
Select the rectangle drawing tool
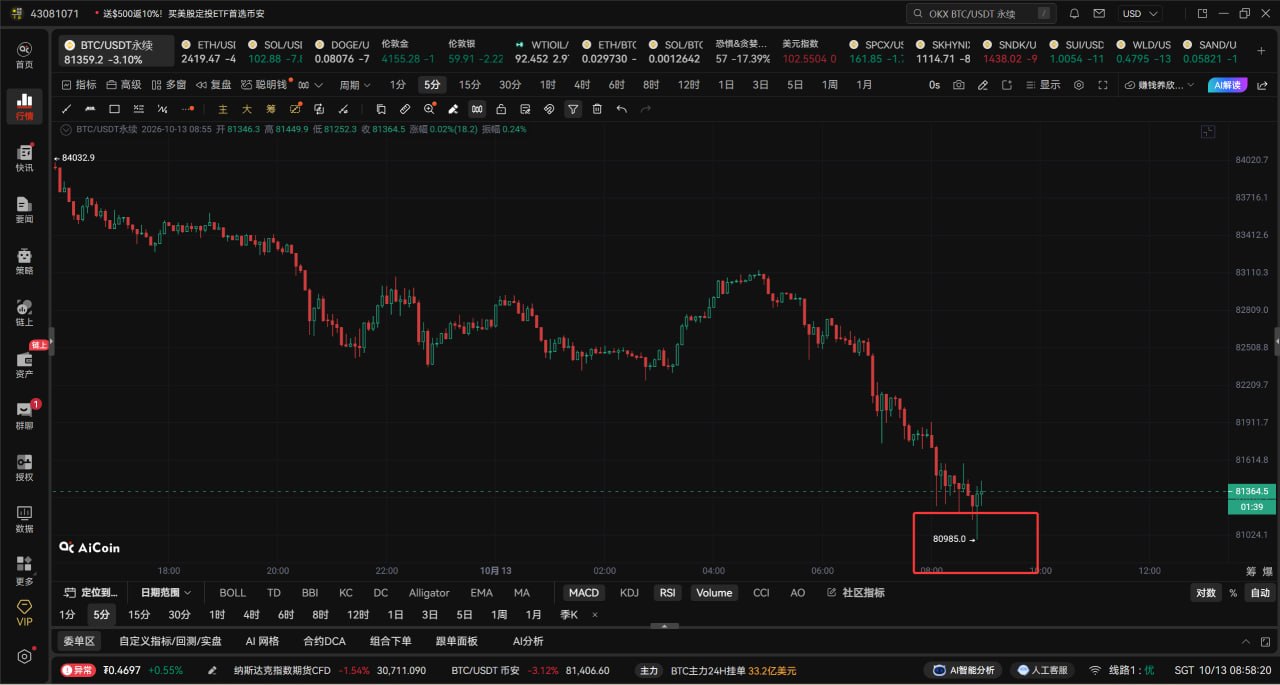[115, 109]
